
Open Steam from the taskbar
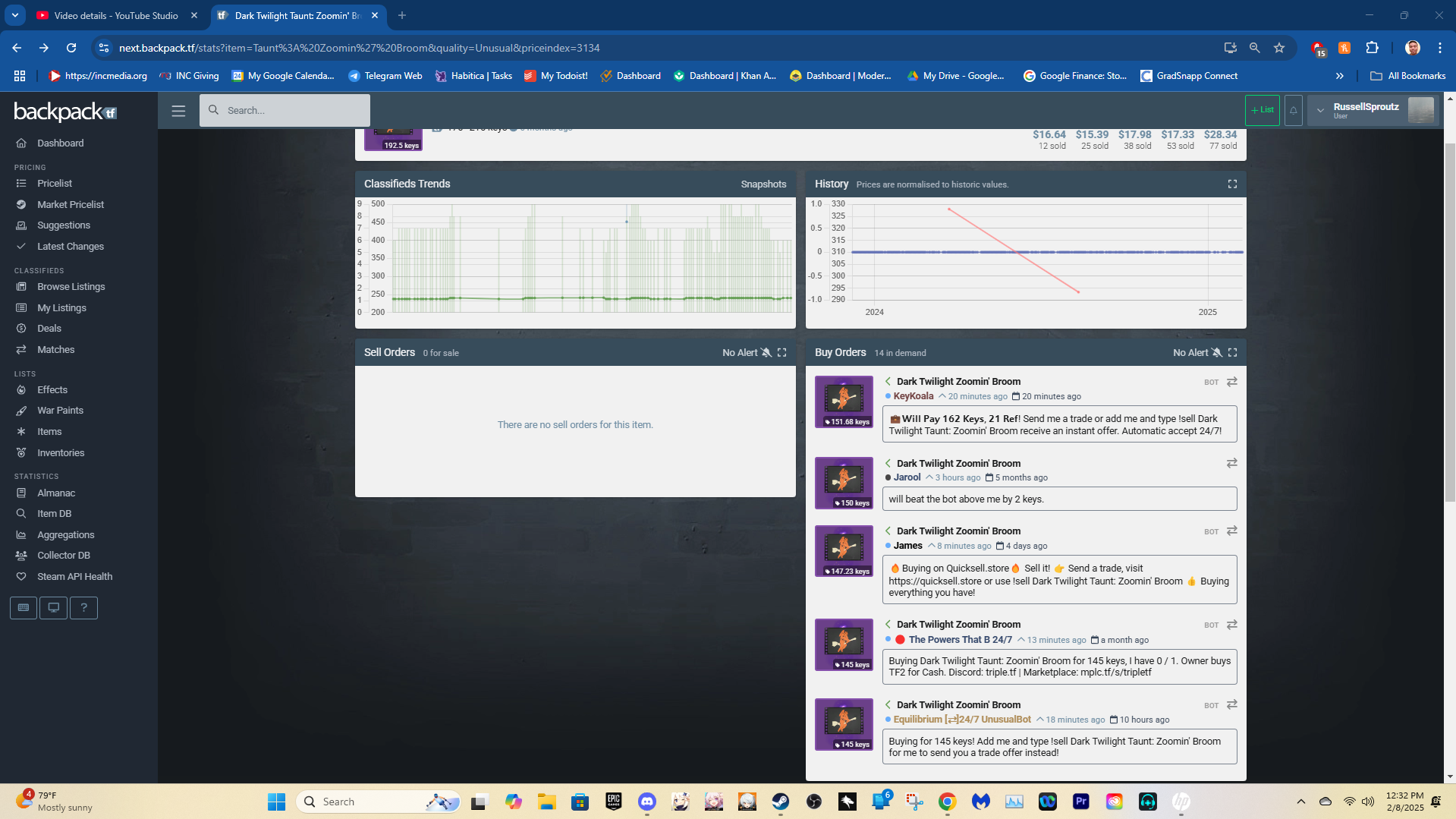781,802
